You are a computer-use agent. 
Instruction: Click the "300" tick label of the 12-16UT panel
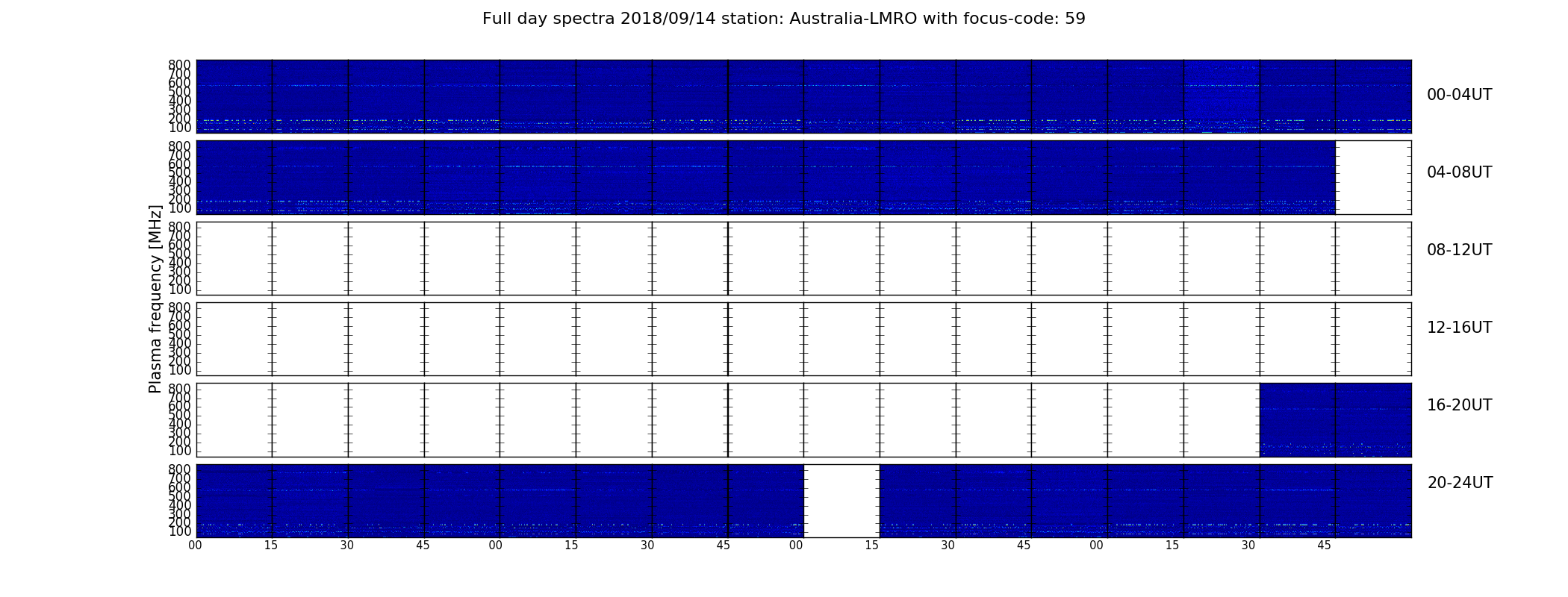point(179,352)
